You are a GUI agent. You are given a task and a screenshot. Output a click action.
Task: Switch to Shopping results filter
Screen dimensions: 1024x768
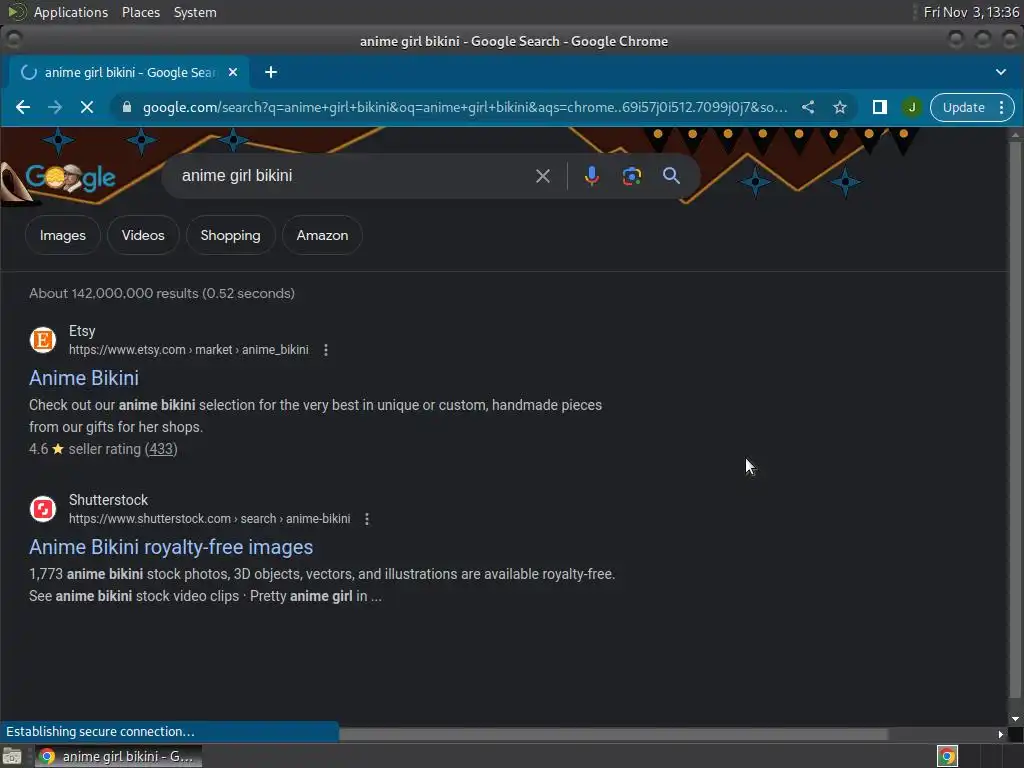tap(231, 235)
